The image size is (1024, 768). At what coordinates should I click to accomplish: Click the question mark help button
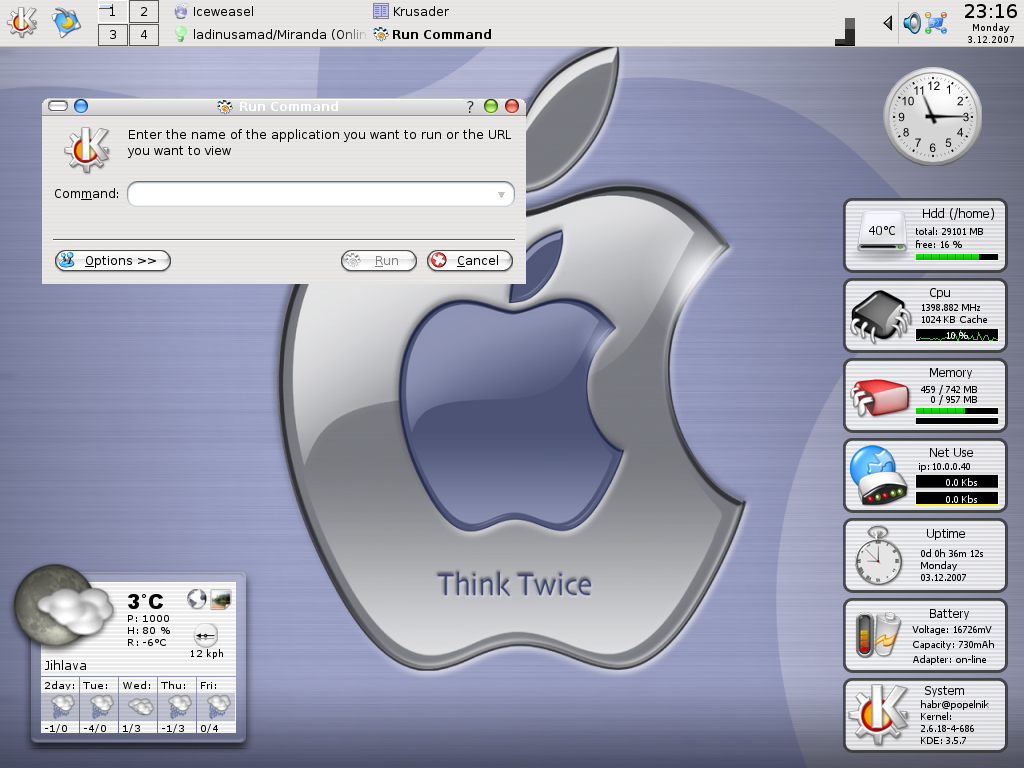(470, 106)
